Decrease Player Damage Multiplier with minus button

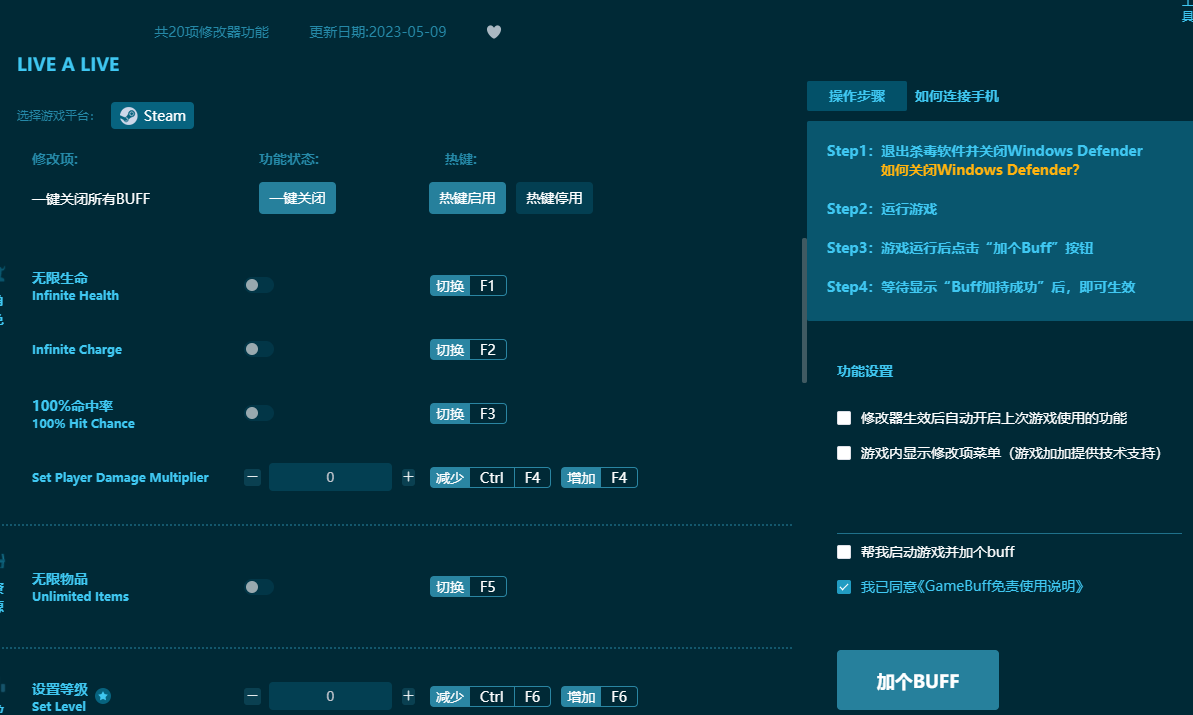pyautogui.click(x=253, y=477)
